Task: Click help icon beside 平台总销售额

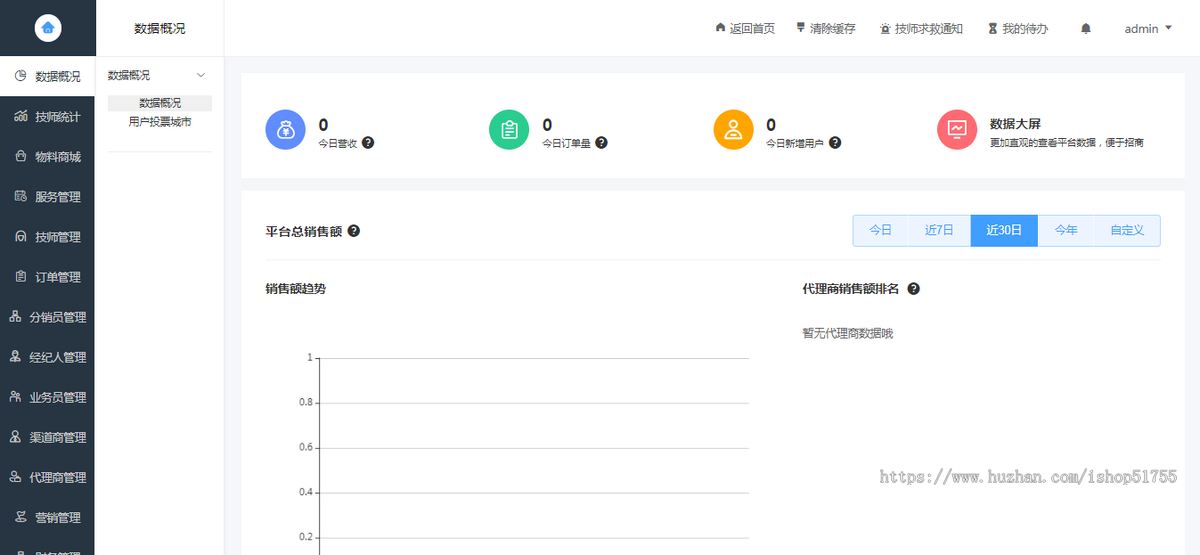Action: [353, 231]
